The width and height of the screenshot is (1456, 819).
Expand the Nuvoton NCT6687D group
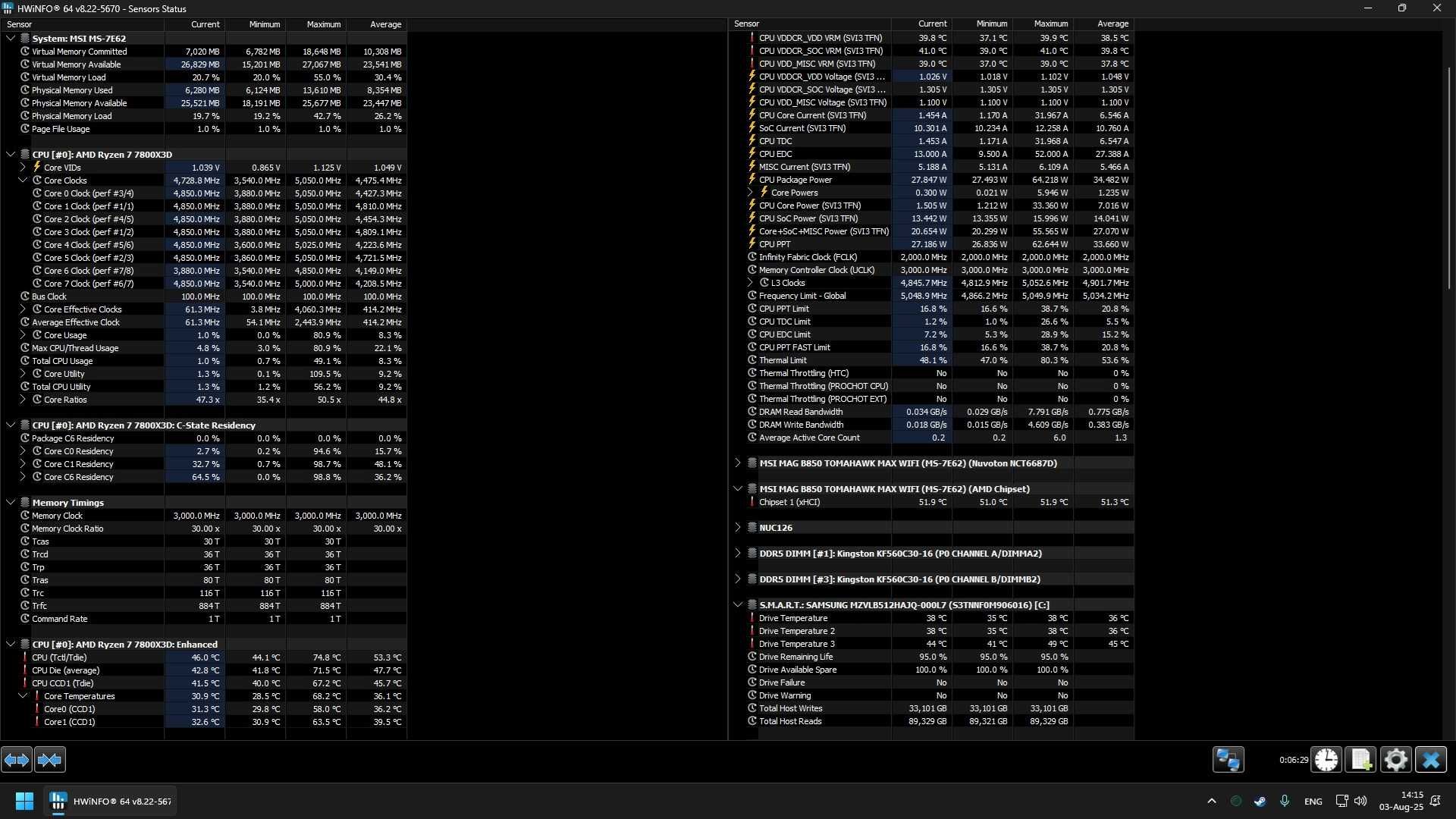click(738, 463)
